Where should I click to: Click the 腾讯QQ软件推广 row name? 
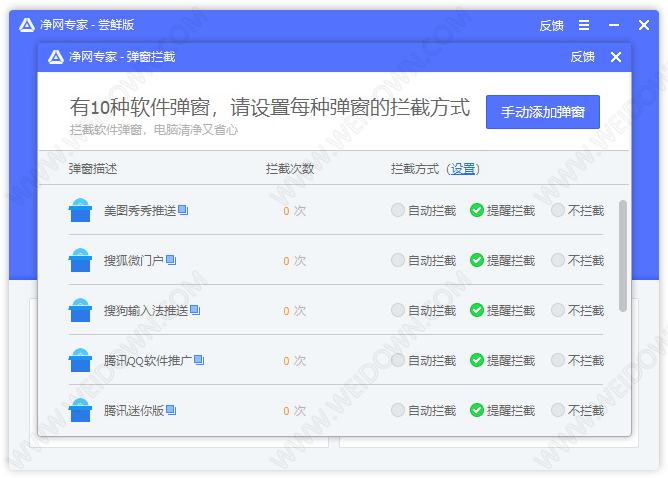pos(148,360)
